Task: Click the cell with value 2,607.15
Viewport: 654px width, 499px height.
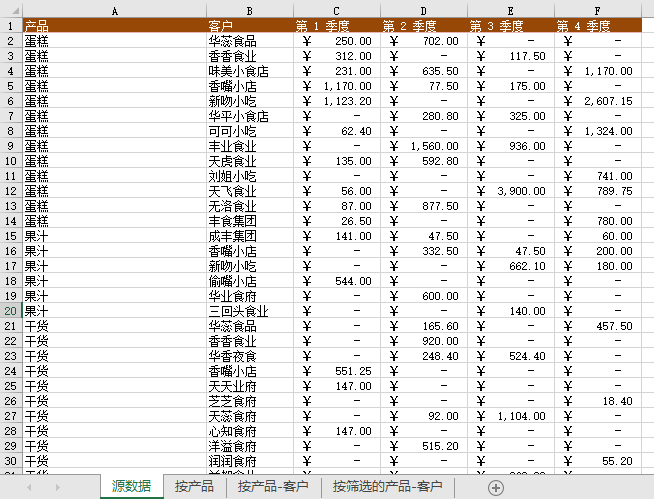Action: click(597, 101)
